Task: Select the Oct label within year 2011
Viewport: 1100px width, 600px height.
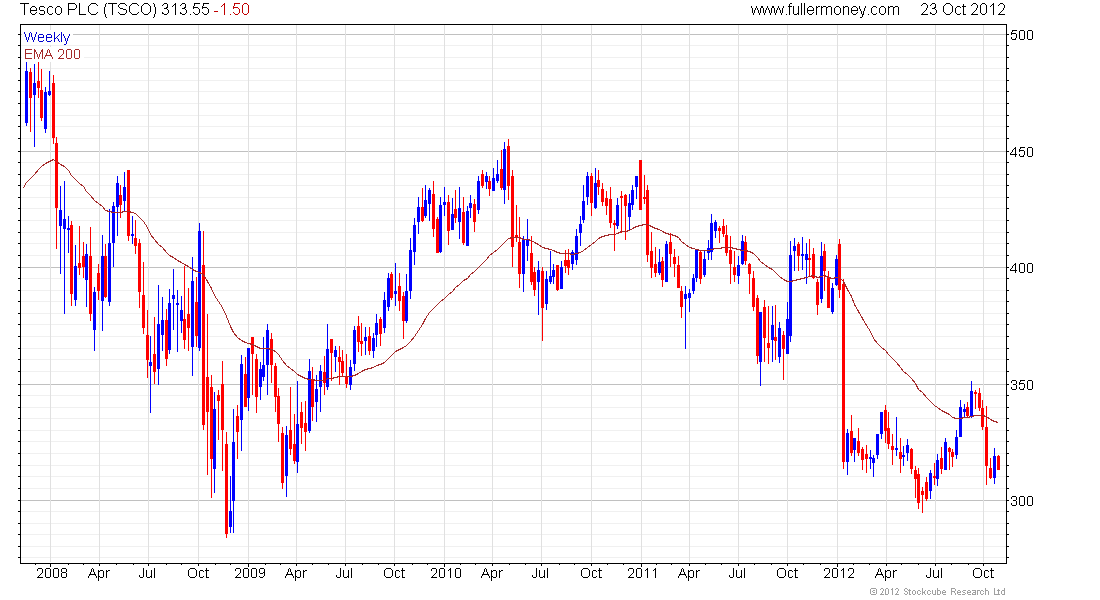Action: tap(787, 573)
